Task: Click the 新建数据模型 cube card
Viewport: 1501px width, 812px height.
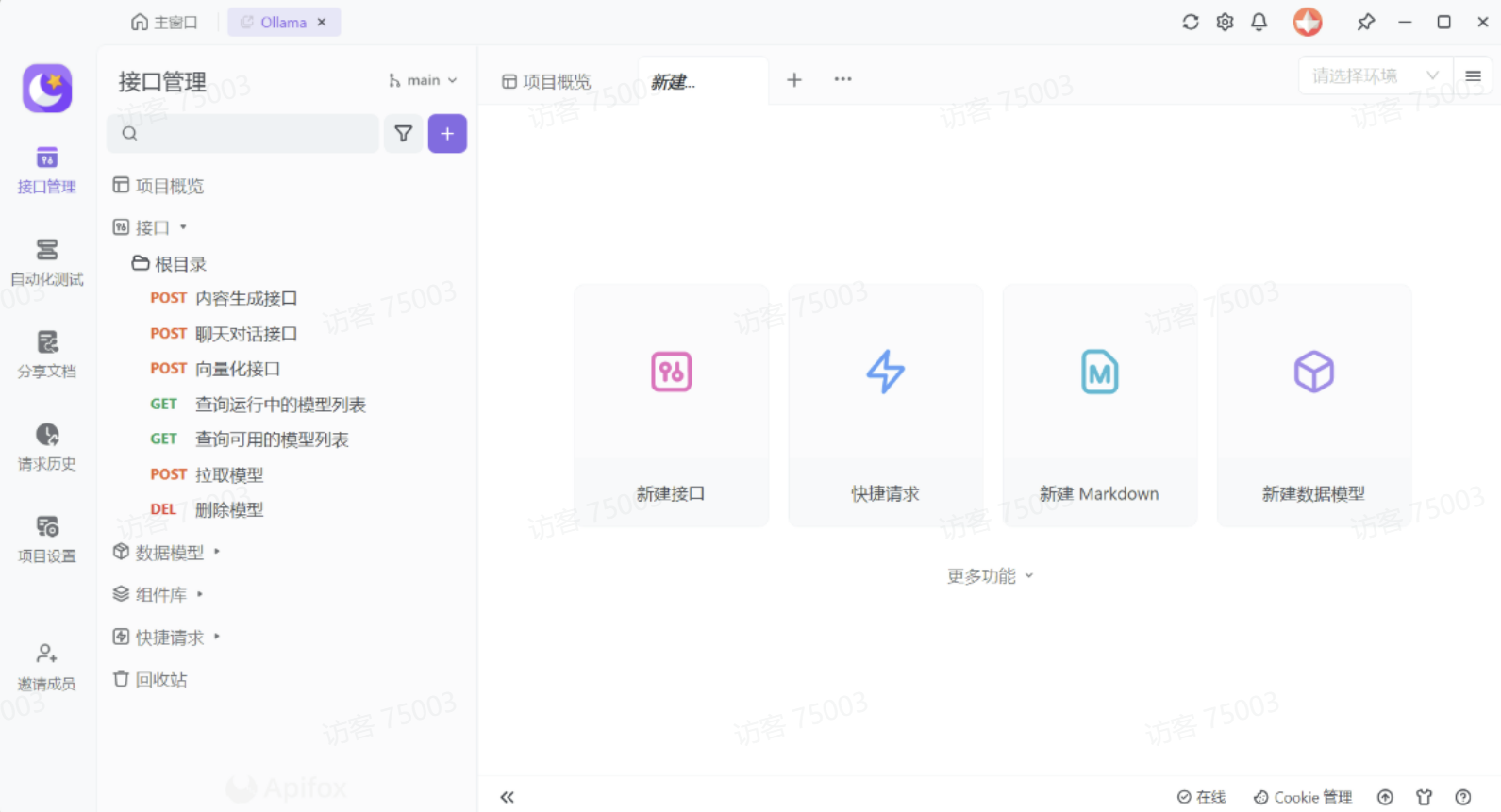Action: point(1314,406)
